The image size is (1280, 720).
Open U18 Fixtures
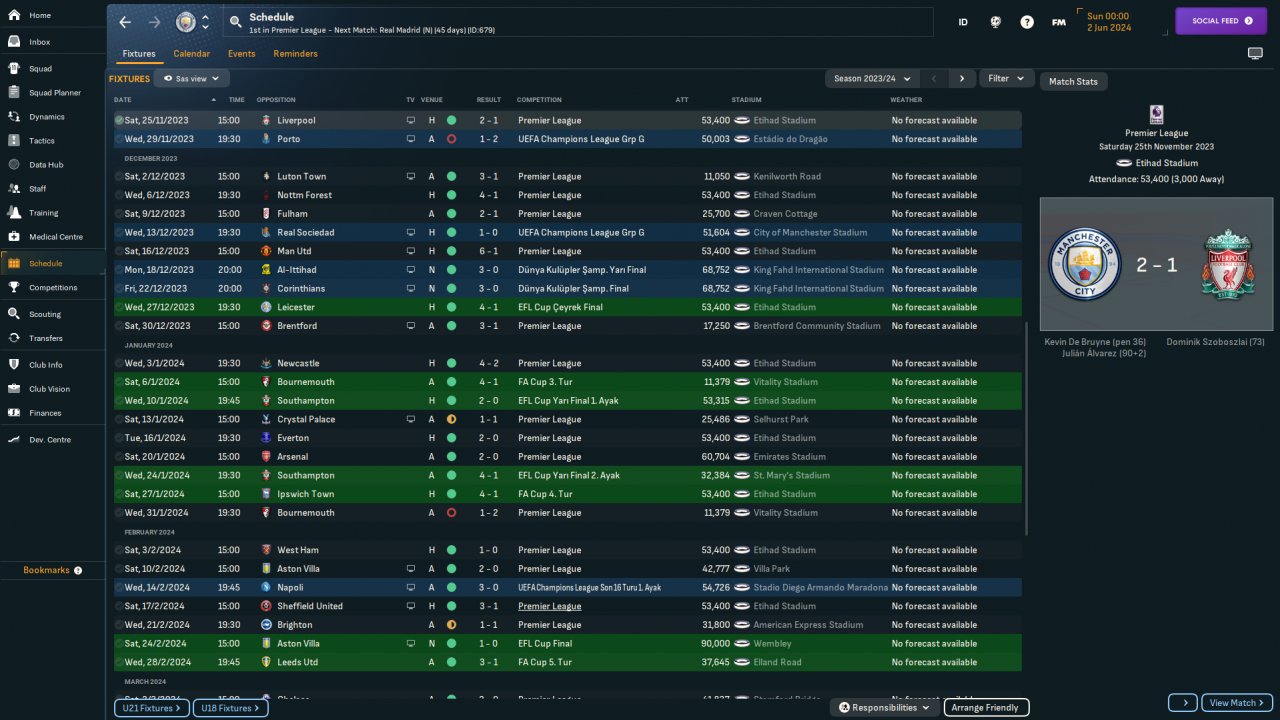[x=231, y=708]
